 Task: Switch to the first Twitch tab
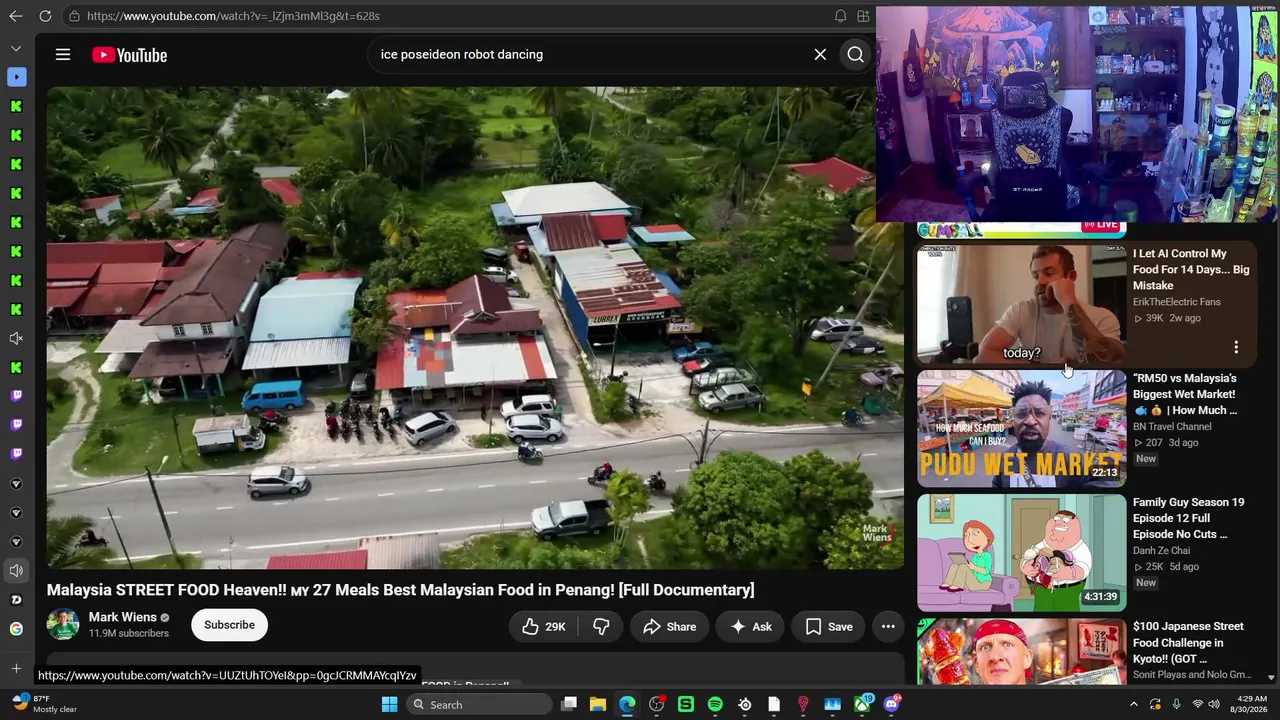16,396
